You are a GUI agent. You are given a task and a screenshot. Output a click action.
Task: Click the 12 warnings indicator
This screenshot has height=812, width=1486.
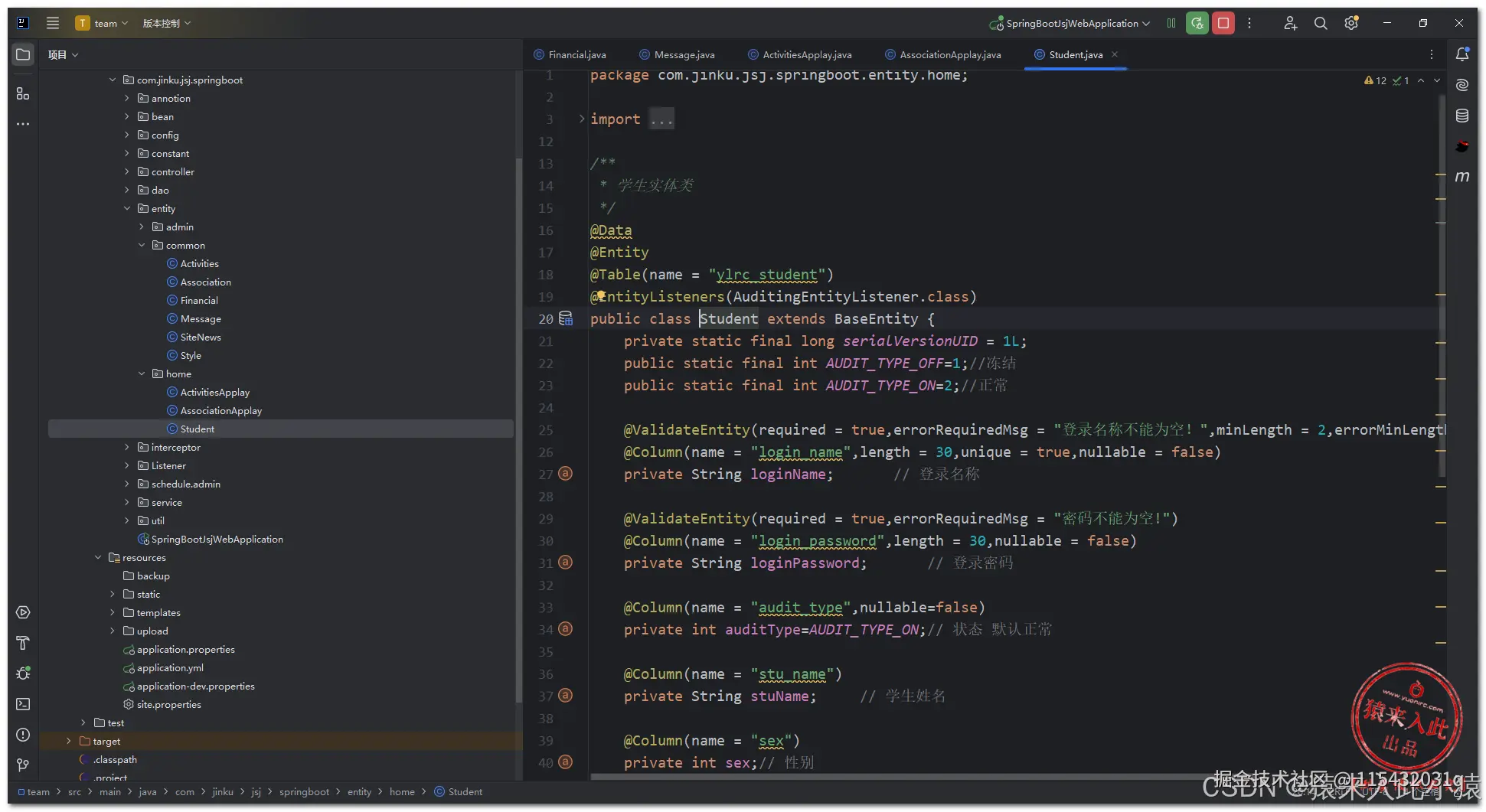pyautogui.click(x=1375, y=80)
